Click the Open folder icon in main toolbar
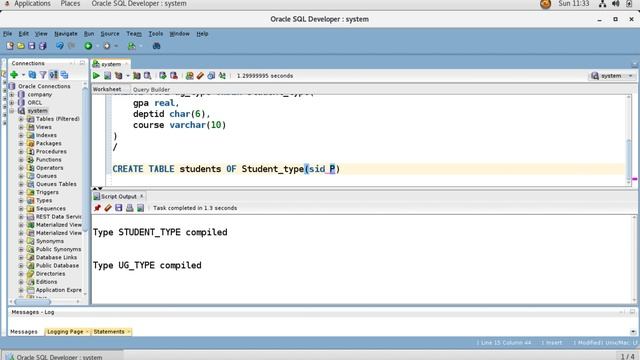This screenshot has width=640, height=360. pyautogui.click(x=20, y=46)
